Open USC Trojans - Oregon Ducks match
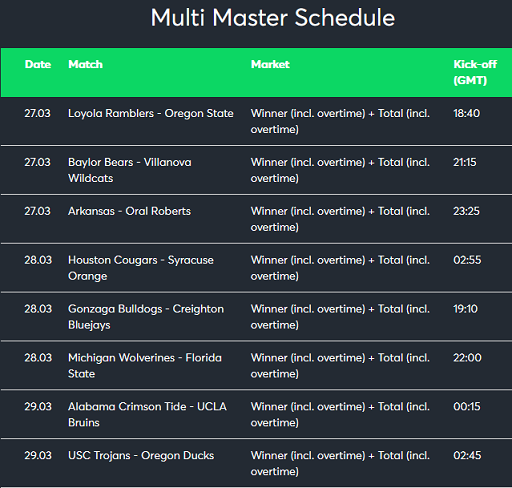 pos(141,455)
